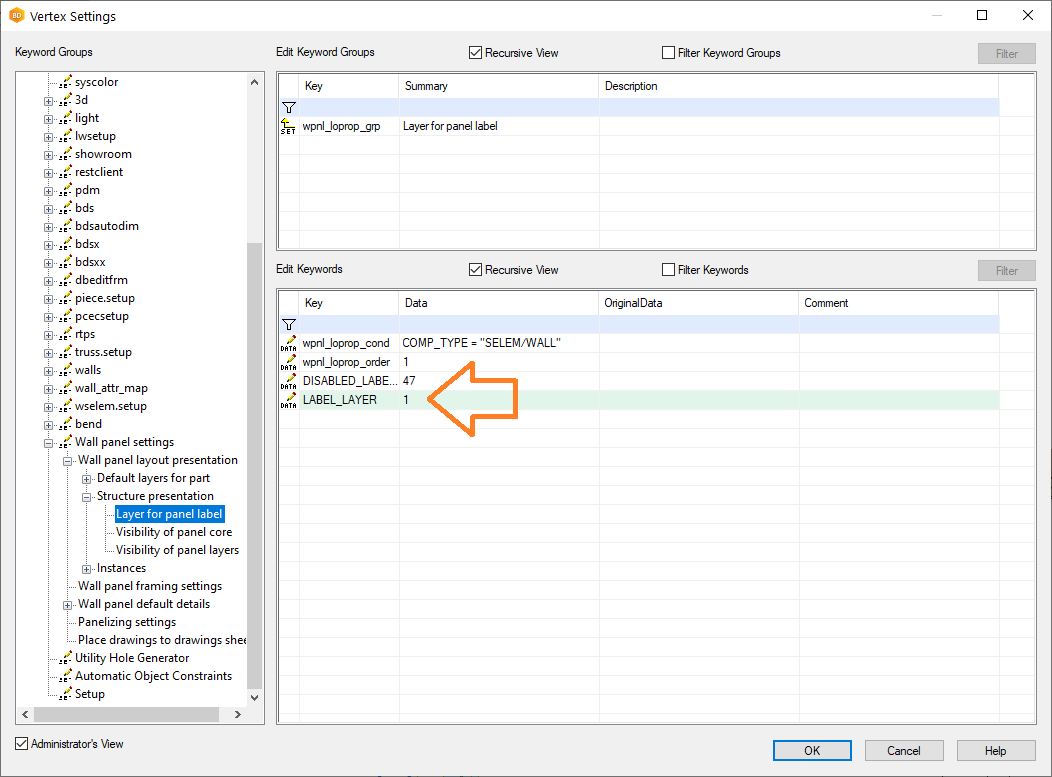Click the LABEL_LAYER data value cell

[x=498, y=400]
